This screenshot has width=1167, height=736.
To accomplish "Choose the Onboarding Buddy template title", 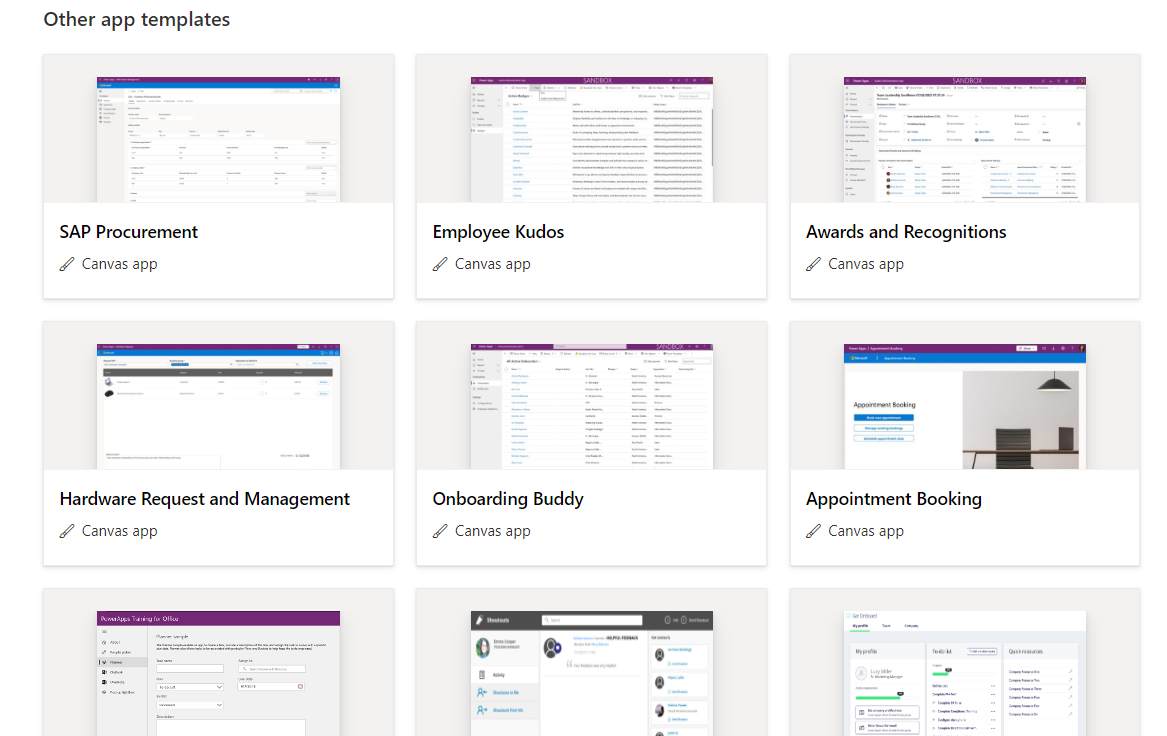I will (x=508, y=499).
